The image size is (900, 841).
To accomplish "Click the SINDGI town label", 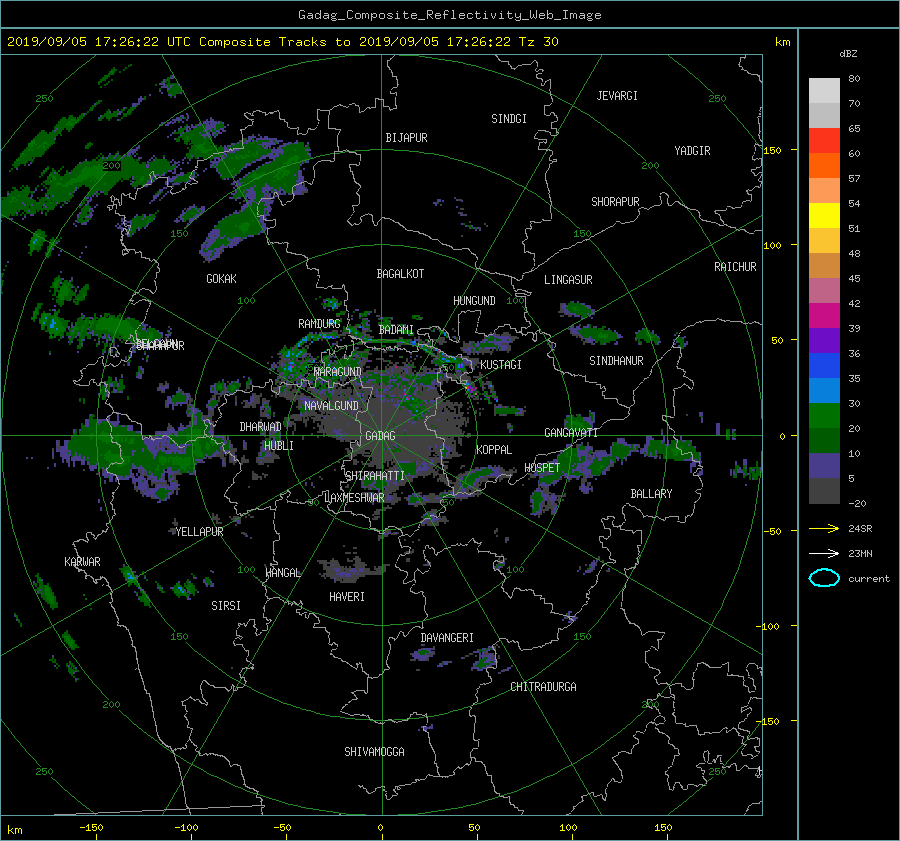I will coord(509,119).
